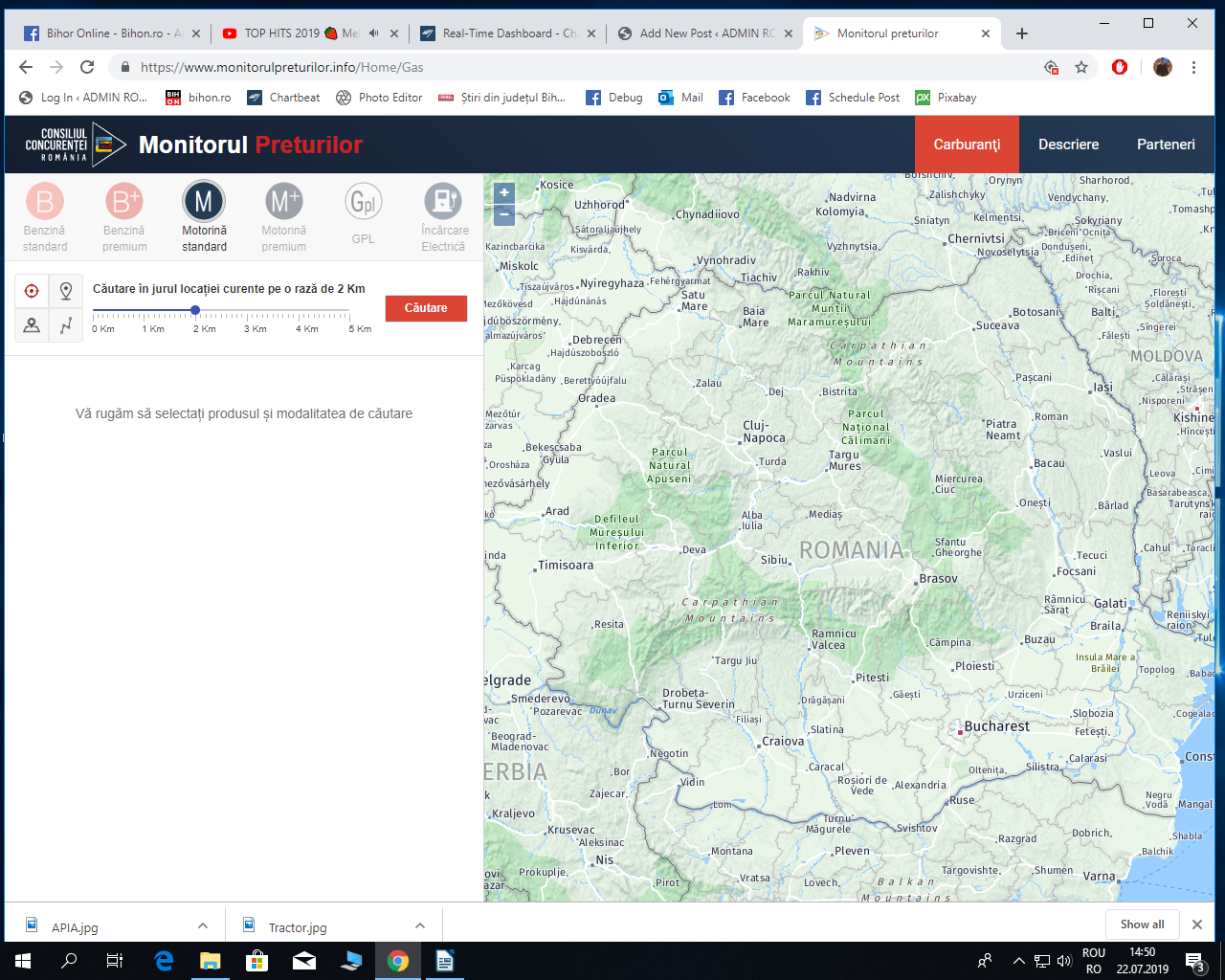Viewport: 1225px width, 980px height.
Task: Select Benzină premium fuel type
Action: 124,202
